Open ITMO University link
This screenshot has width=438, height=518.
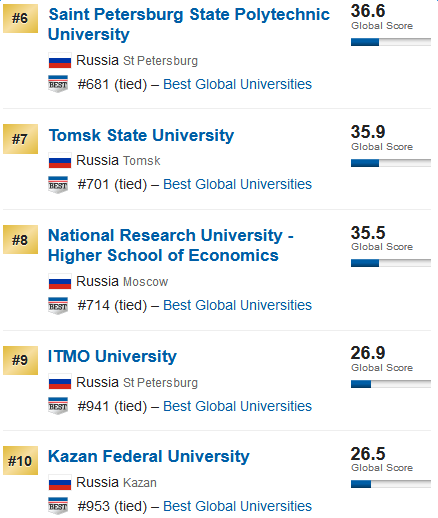click(112, 356)
